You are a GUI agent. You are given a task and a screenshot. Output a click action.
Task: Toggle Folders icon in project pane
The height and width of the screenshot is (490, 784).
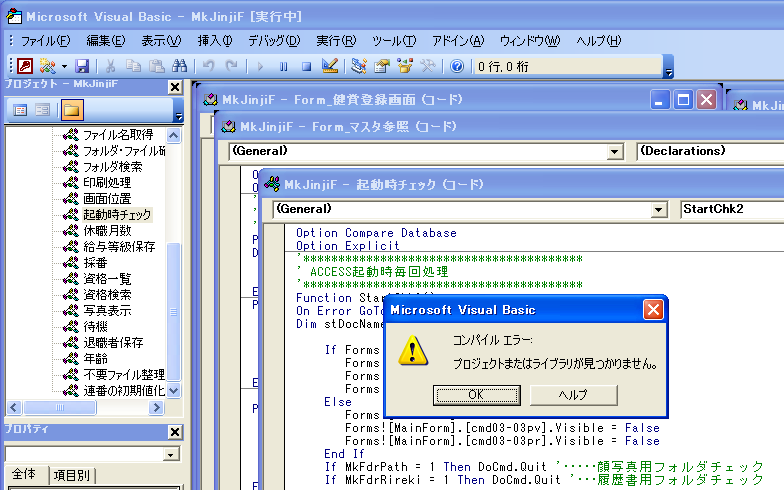[72, 110]
